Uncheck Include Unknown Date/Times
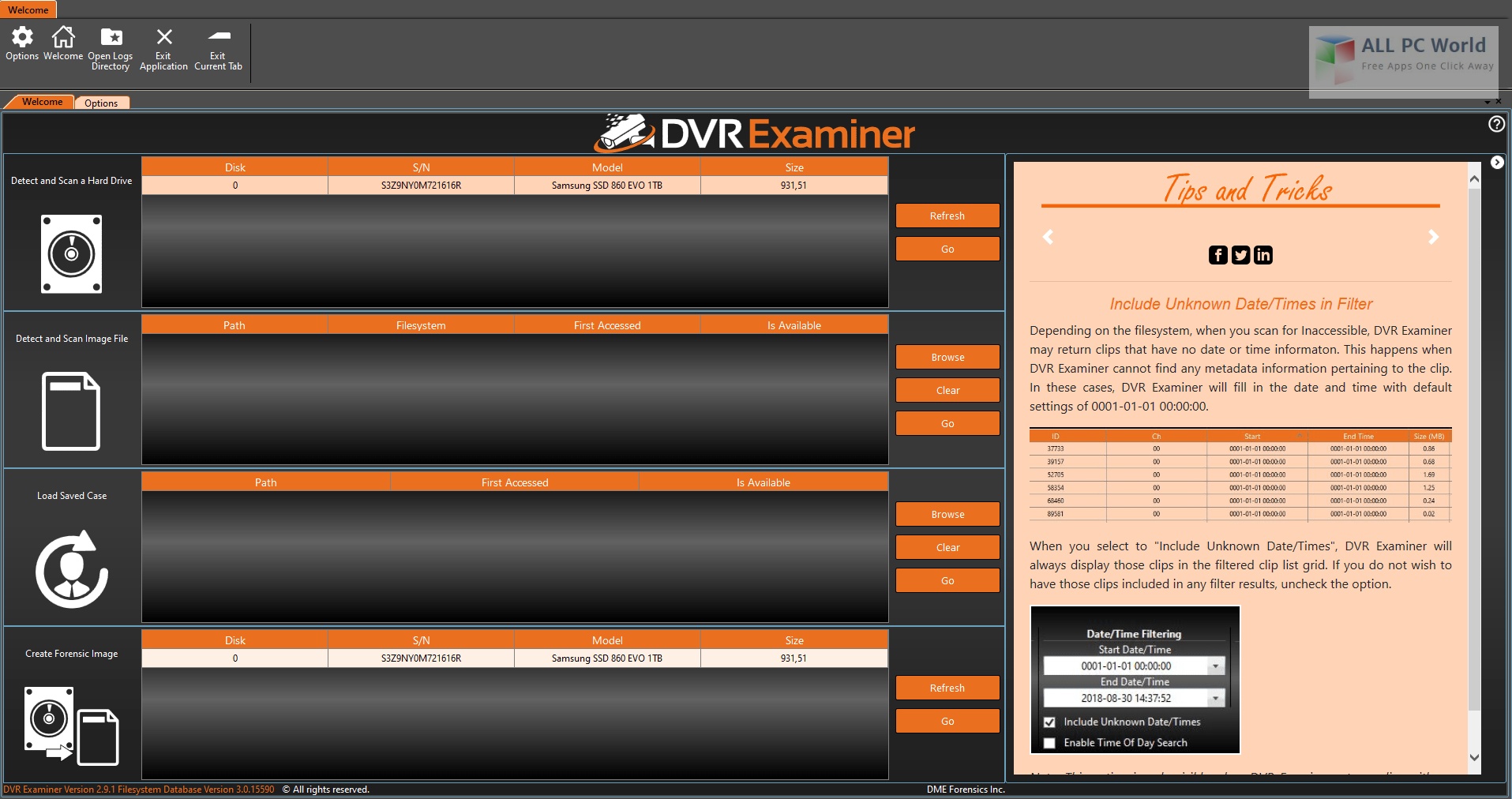Viewport: 1512px width, 799px height. point(1049,722)
